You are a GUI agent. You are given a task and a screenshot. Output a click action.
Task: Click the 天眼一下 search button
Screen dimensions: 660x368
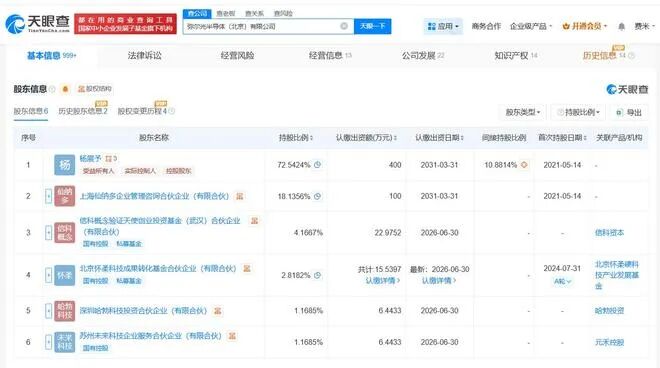coord(373,26)
